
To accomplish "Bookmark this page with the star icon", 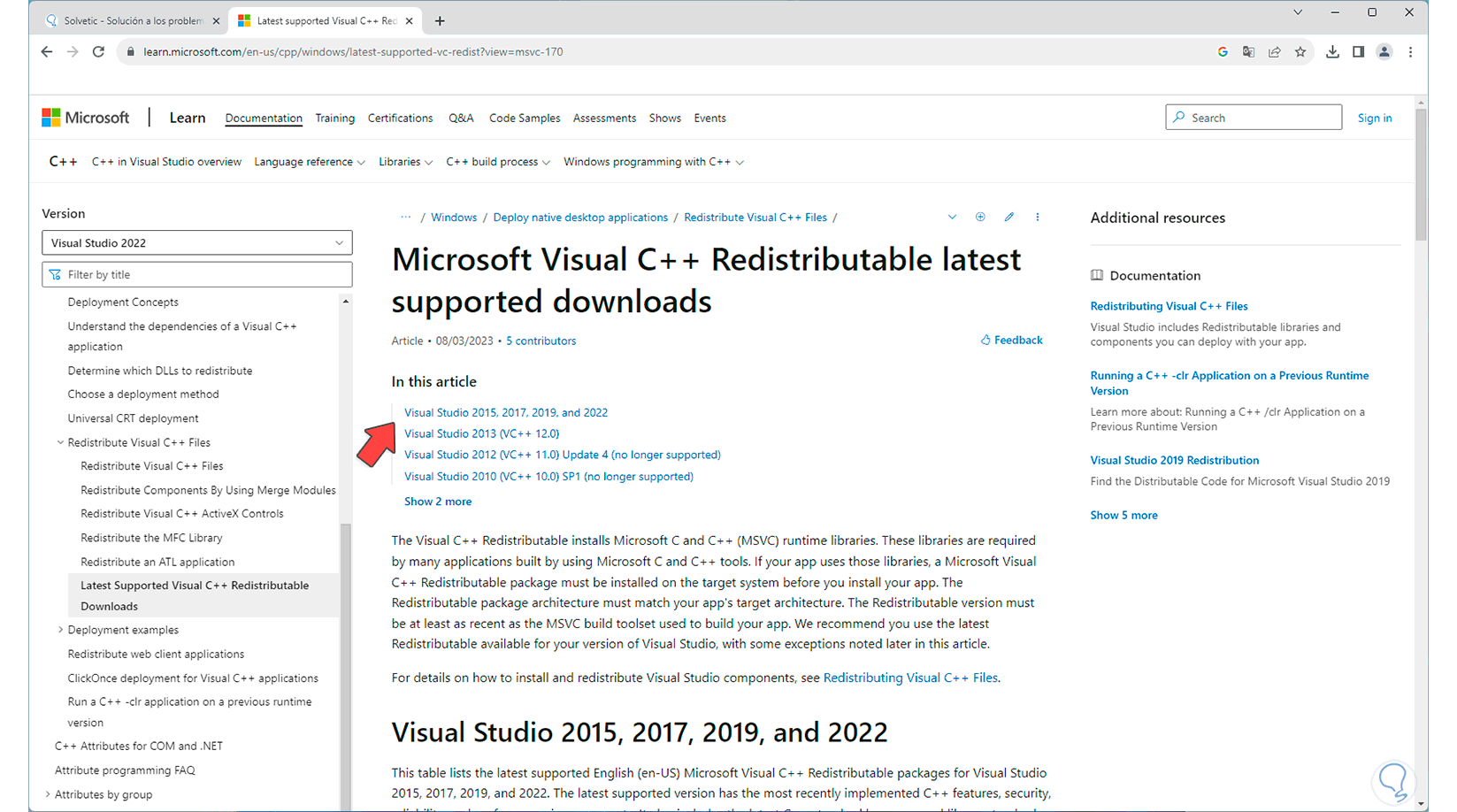I will (1300, 52).
